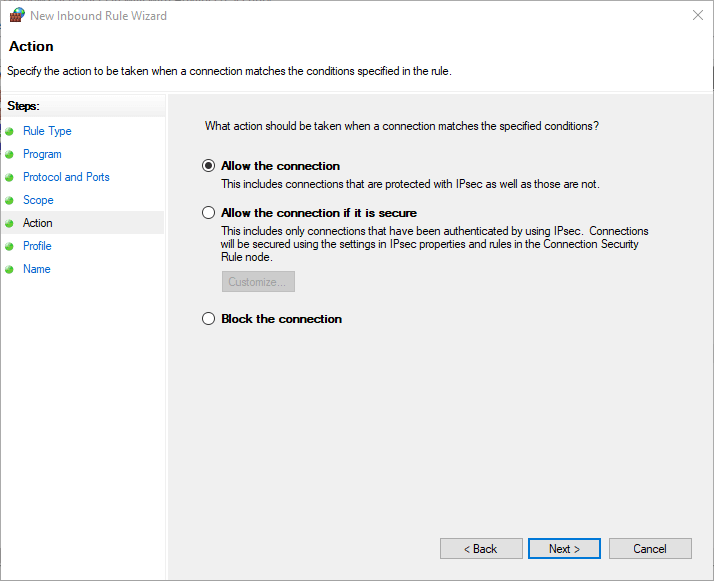714x581 pixels.
Task: Jump to the Scope step
Action: click(x=38, y=200)
